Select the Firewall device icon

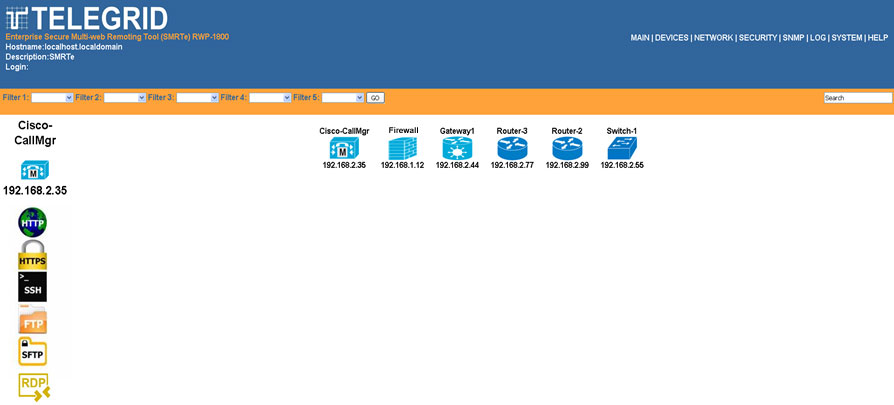403,148
